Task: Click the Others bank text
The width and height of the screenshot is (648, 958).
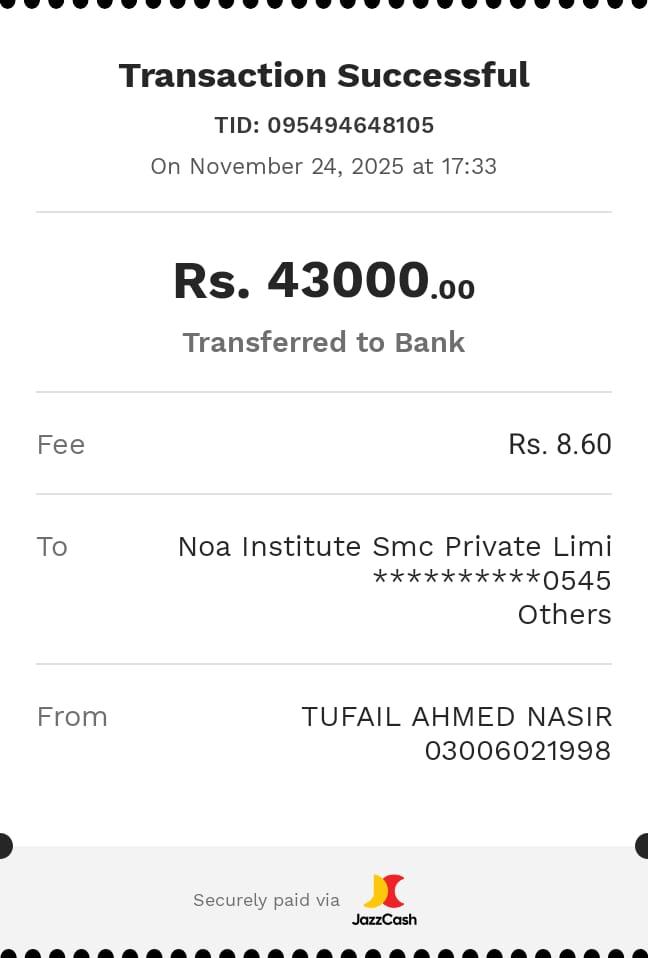Action: [564, 614]
